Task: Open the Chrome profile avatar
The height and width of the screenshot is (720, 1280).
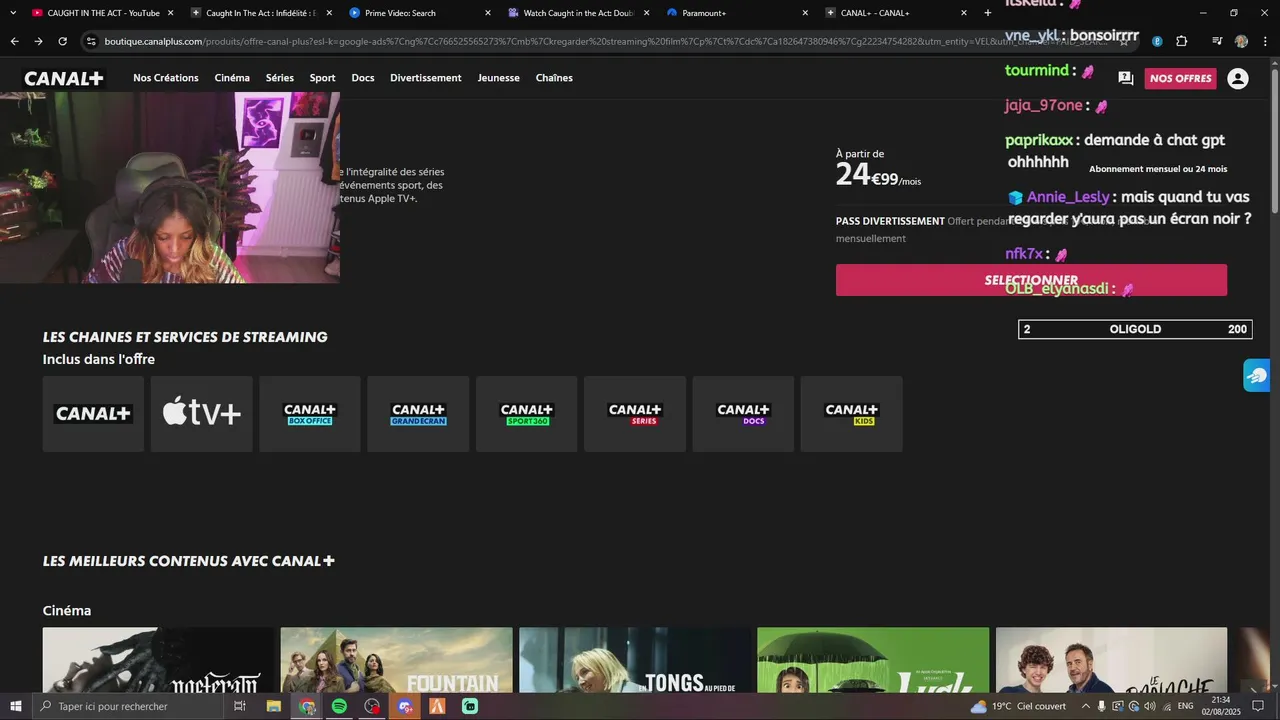Action: pos(1242,41)
